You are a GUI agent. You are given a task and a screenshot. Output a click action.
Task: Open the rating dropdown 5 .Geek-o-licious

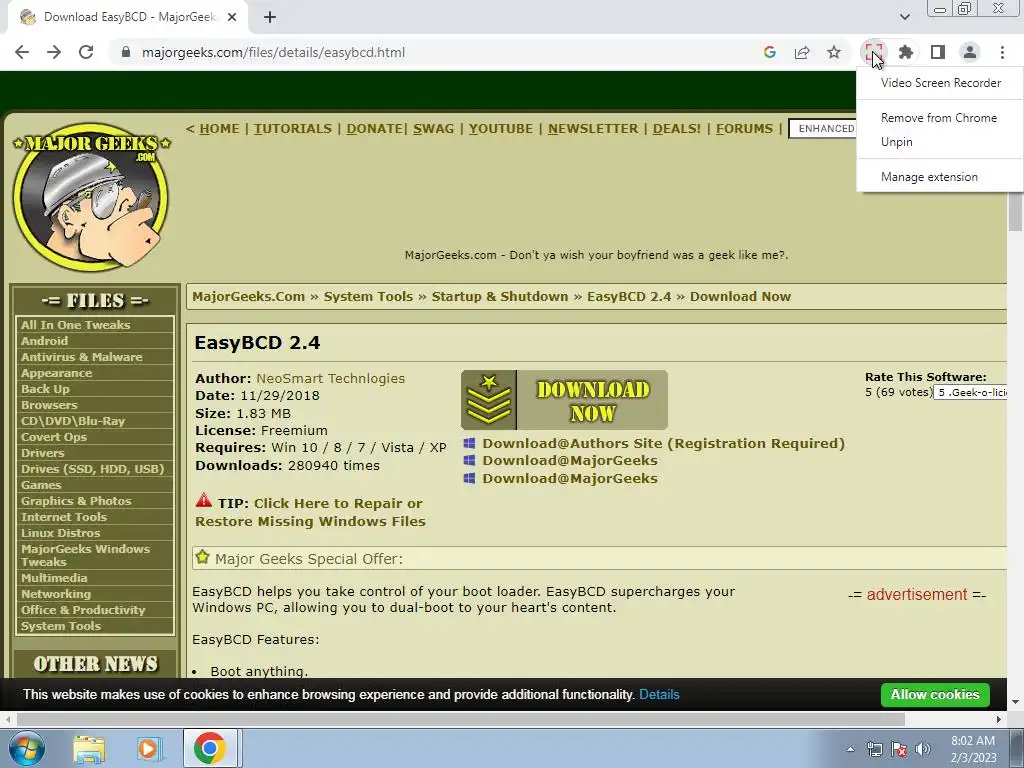(970, 392)
